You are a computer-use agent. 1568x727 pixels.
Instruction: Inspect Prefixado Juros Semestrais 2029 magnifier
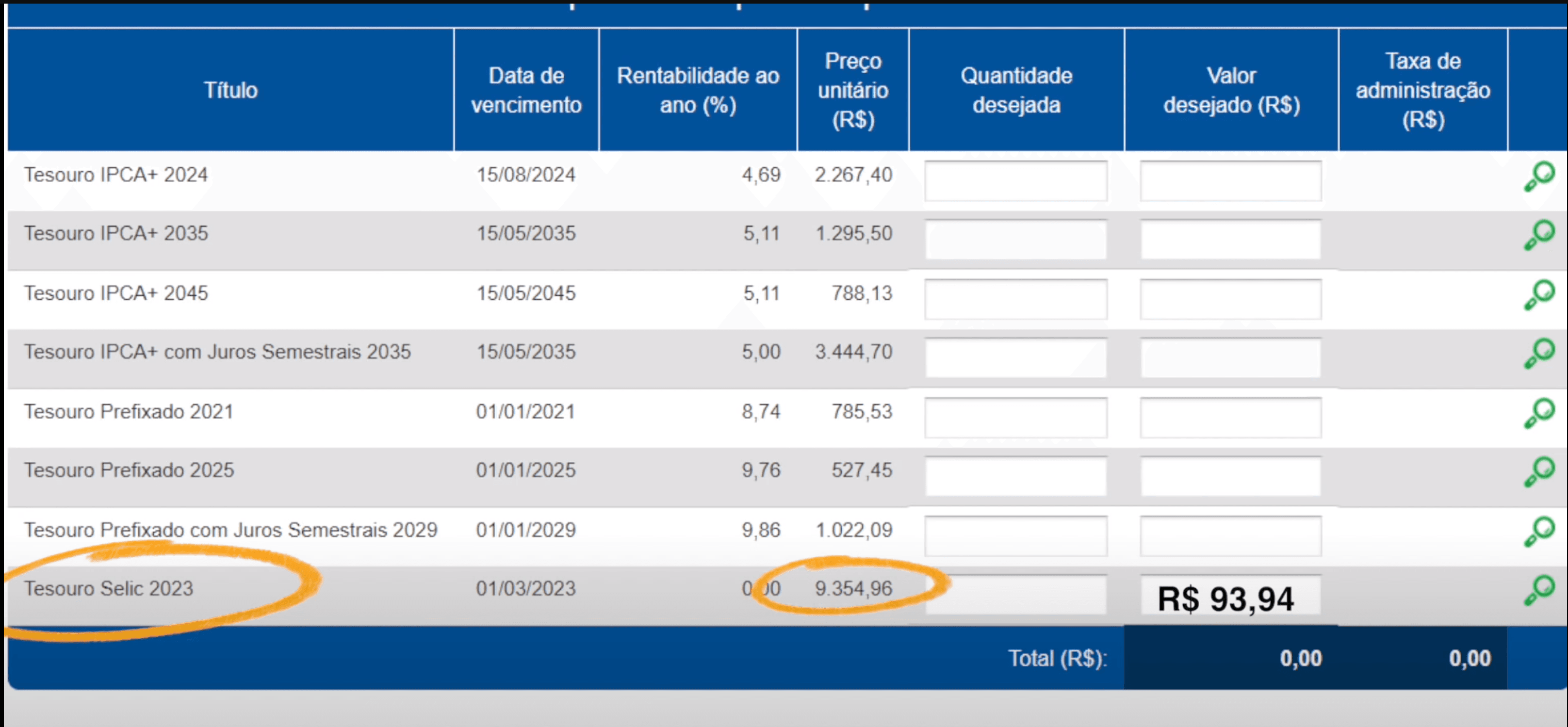click(x=1539, y=531)
